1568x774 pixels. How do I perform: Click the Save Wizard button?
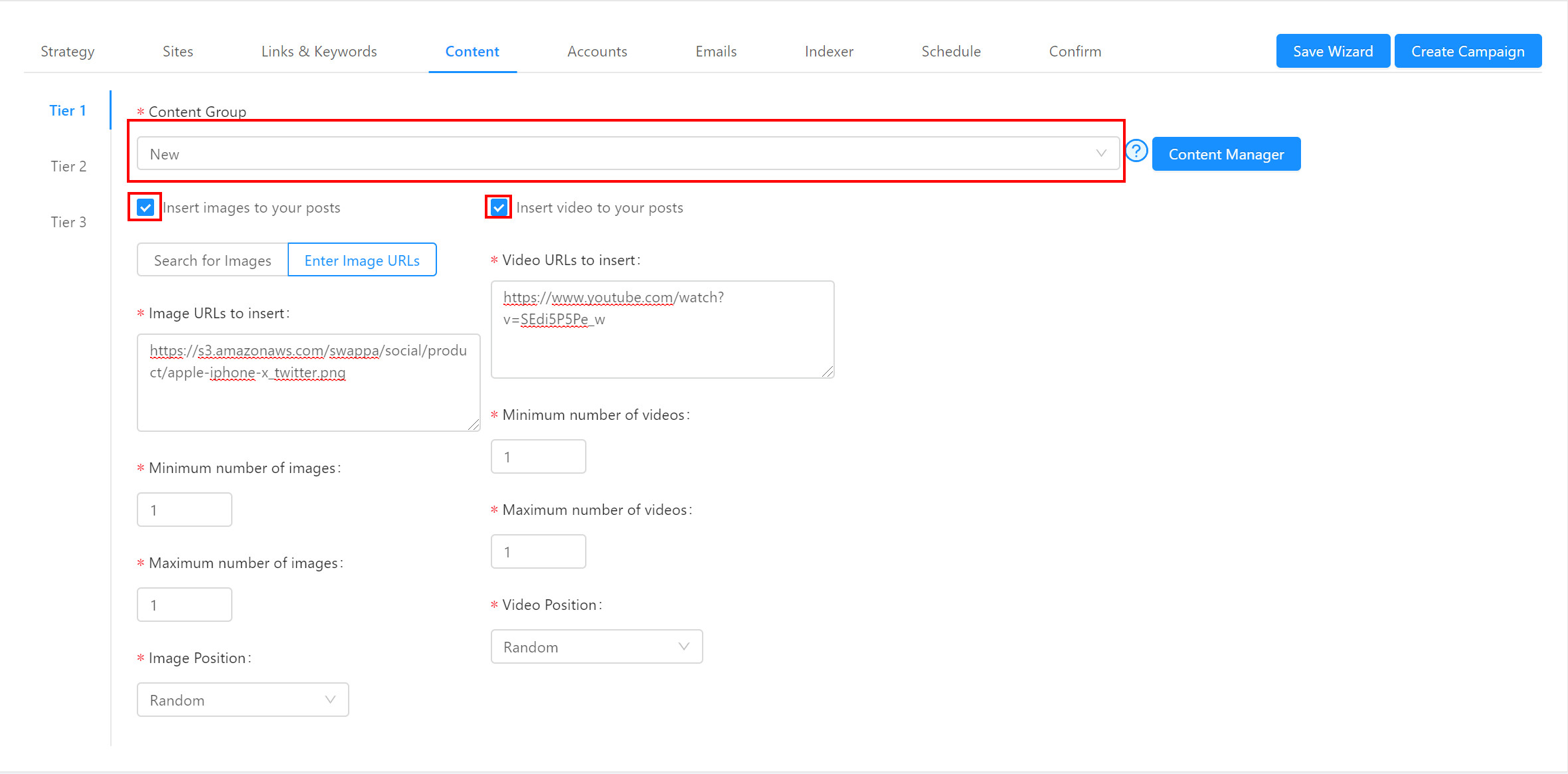[1332, 52]
